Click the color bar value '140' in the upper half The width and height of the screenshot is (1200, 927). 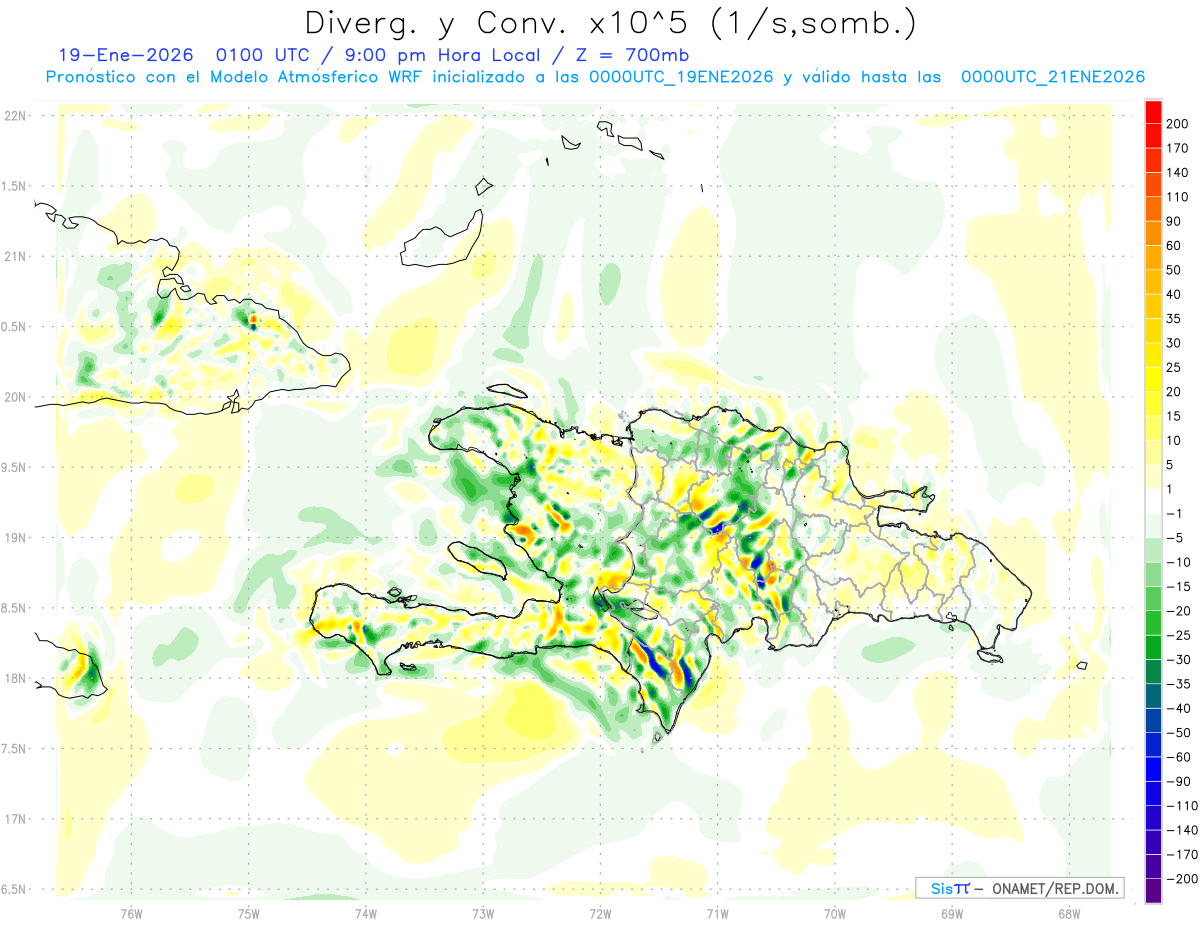(x=1178, y=172)
